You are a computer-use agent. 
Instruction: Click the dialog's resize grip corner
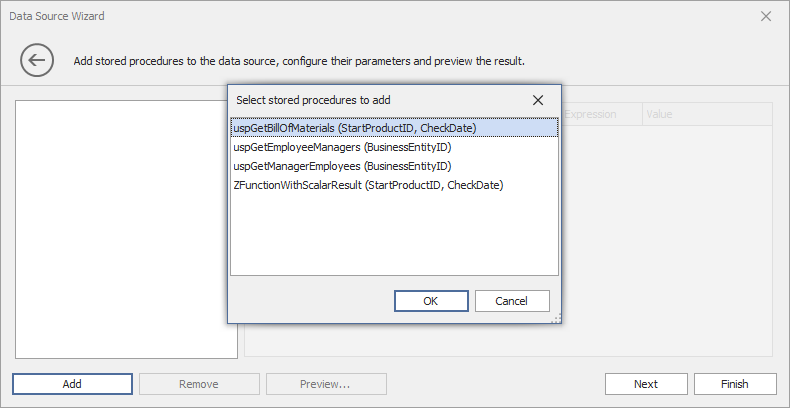point(556,318)
